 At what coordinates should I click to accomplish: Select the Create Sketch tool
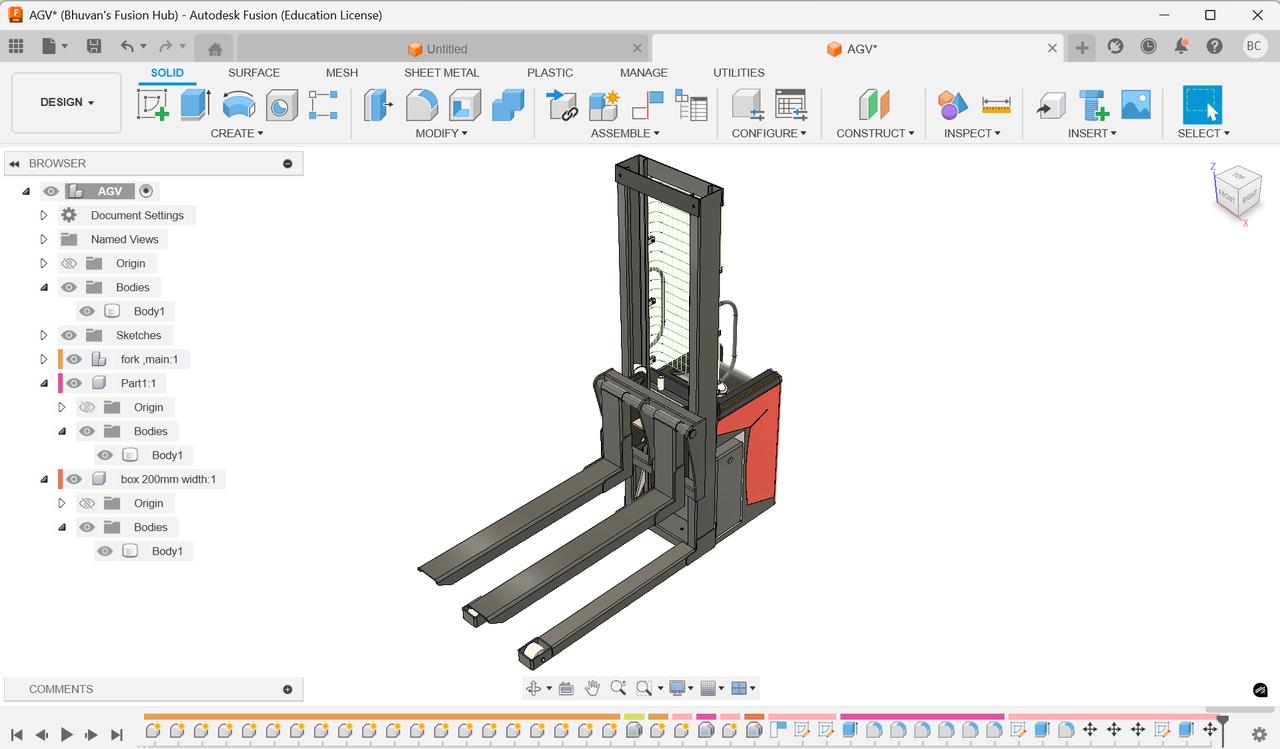[x=152, y=104]
